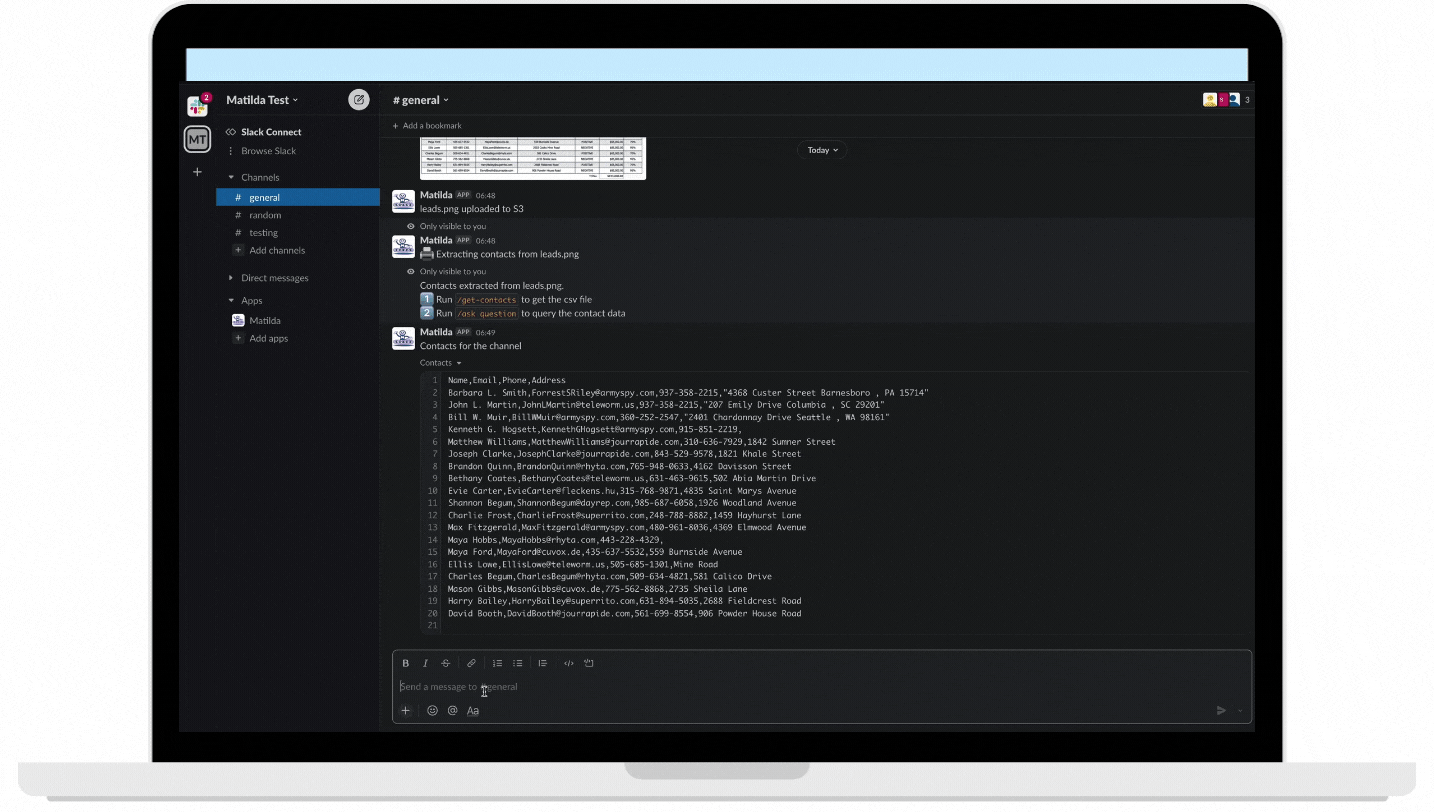Click the 'Barbara L. Smith' CSV line

tap(688, 393)
